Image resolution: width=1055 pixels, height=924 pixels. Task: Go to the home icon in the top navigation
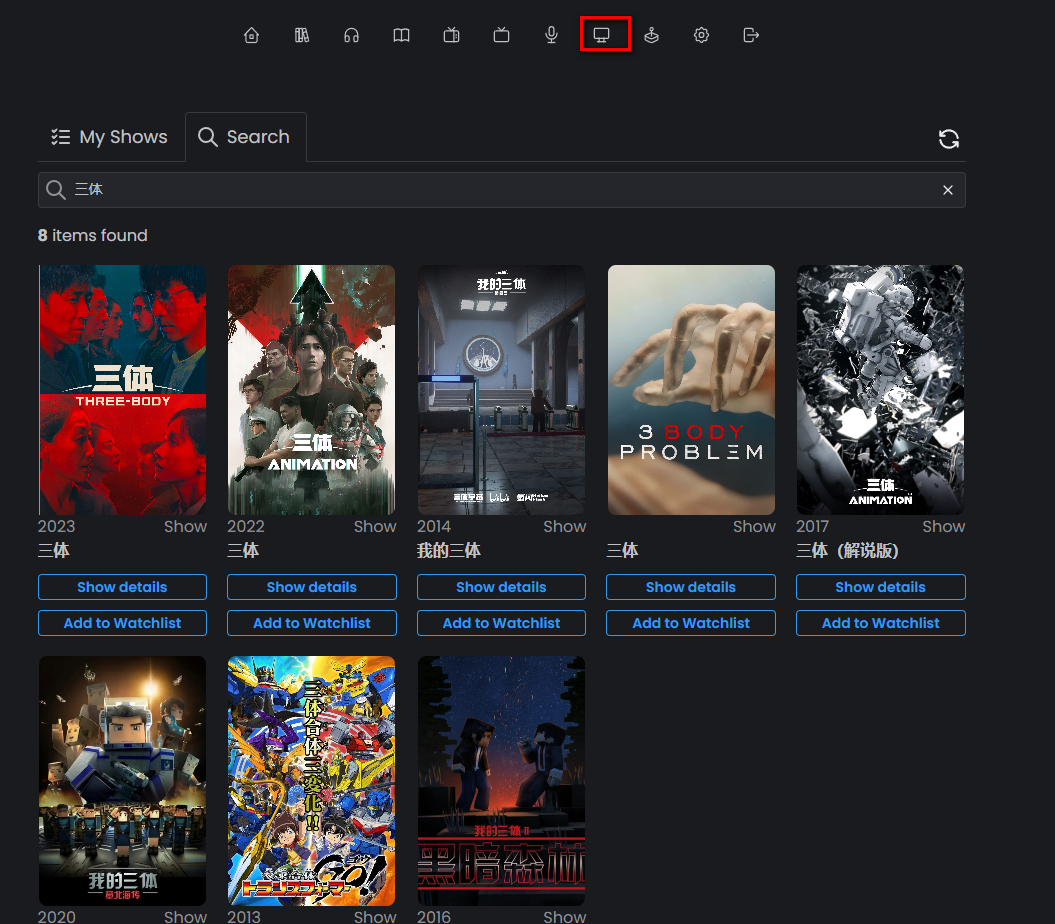coord(251,35)
